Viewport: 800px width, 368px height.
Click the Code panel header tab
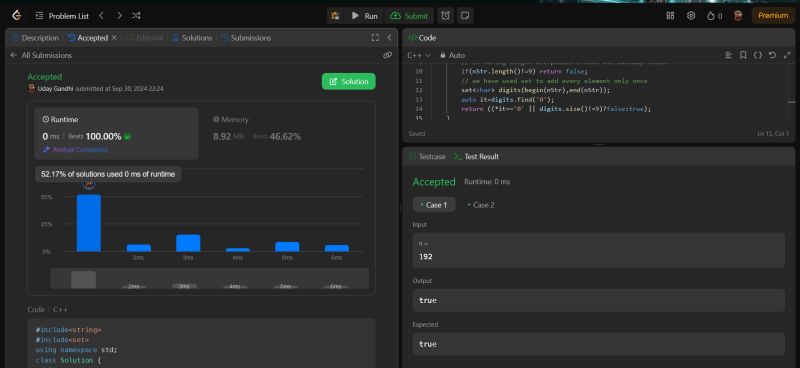pos(422,38)
